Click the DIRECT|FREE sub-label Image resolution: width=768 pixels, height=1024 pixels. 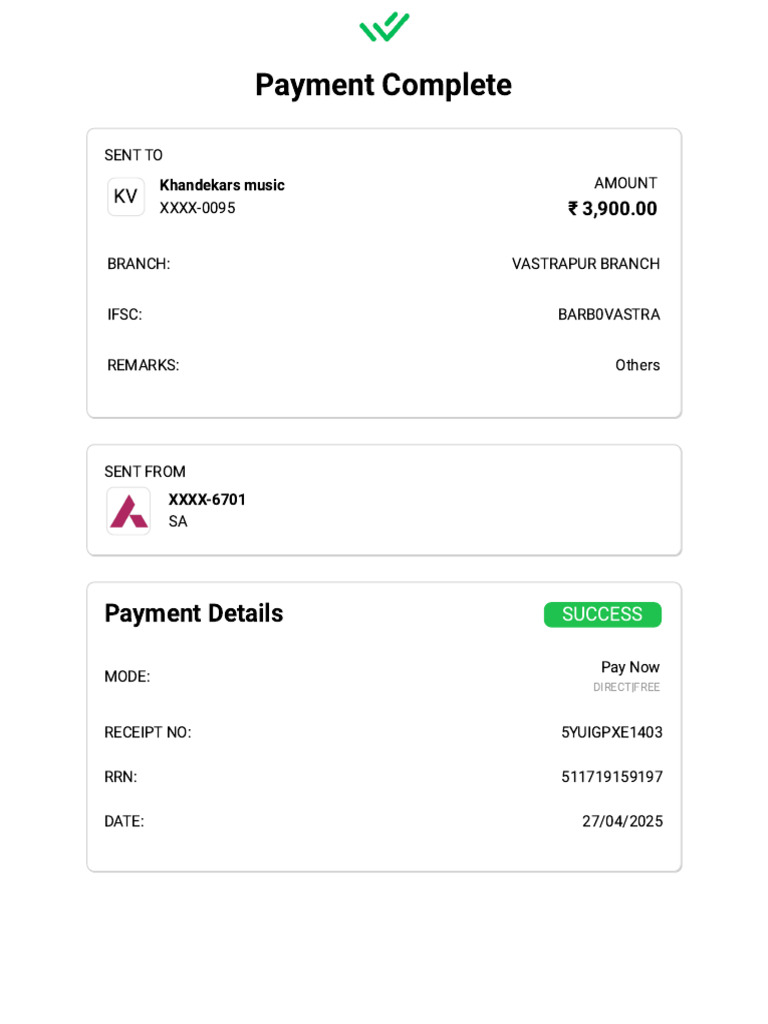click(x=626, y=687)
